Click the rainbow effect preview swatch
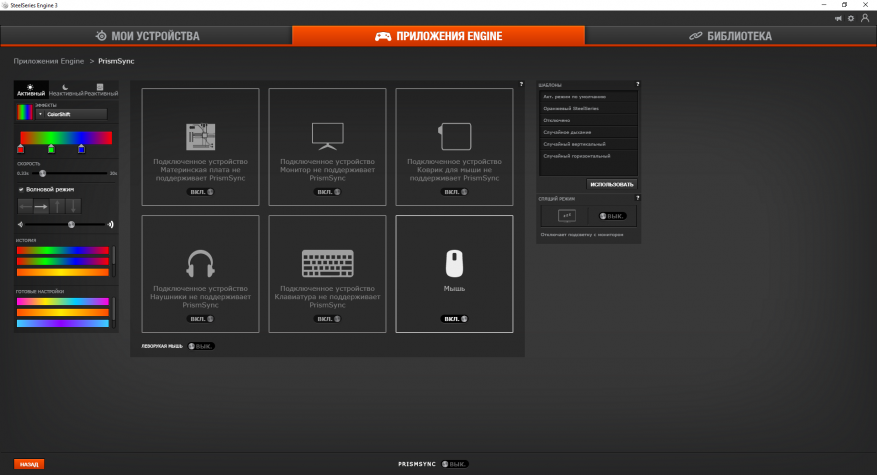The height and width of the screenshot is (475, 877). coord(25,112)
